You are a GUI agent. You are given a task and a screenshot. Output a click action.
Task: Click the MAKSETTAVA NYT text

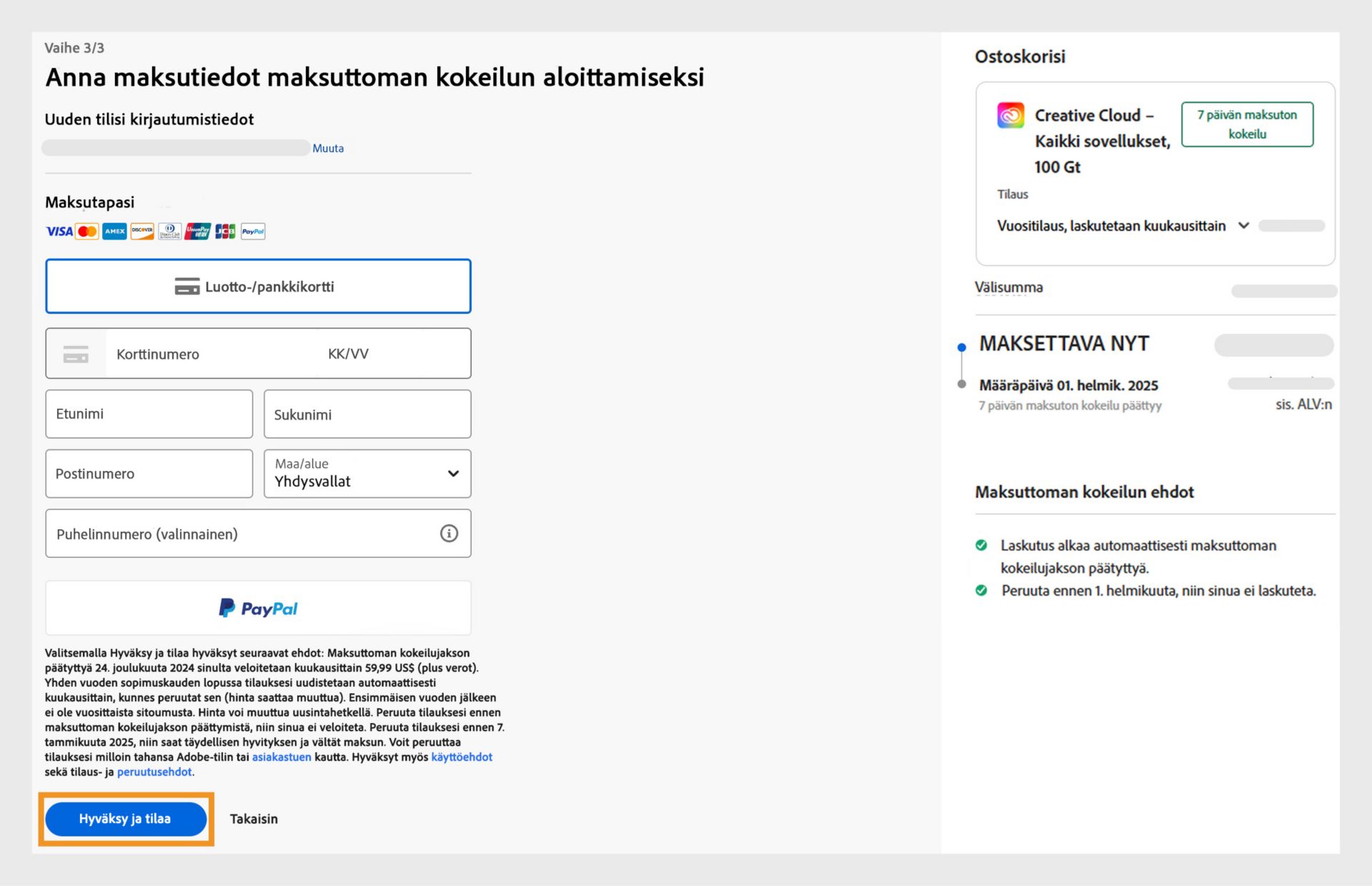pos(1064,344)
